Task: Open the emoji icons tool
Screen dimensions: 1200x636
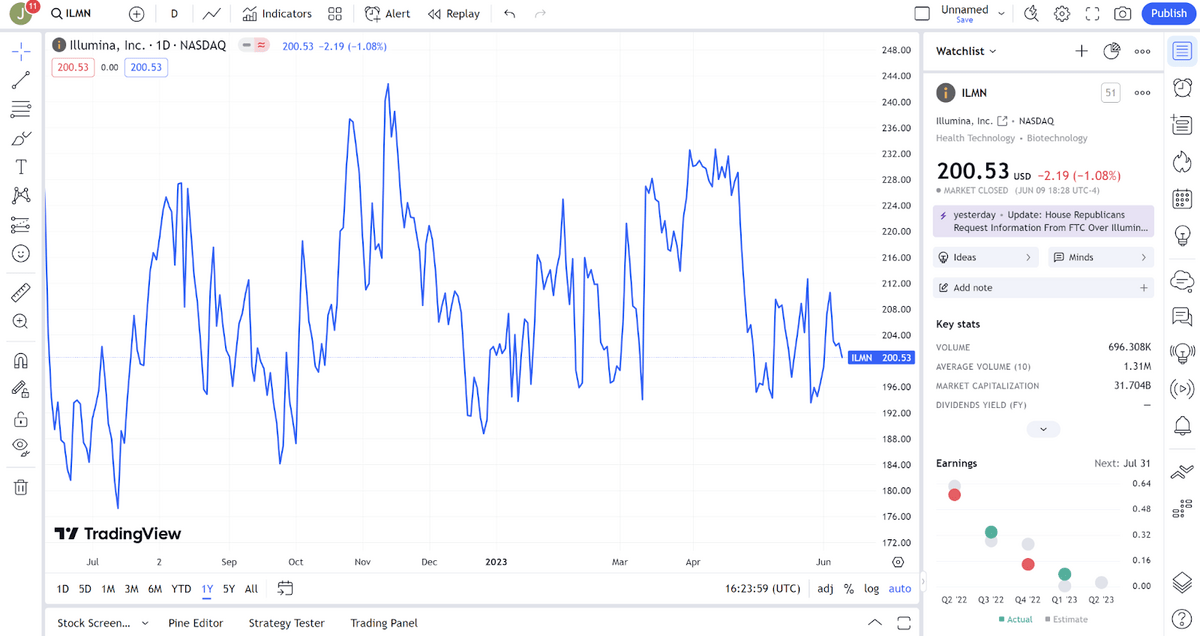Action: tap(20, 254)
